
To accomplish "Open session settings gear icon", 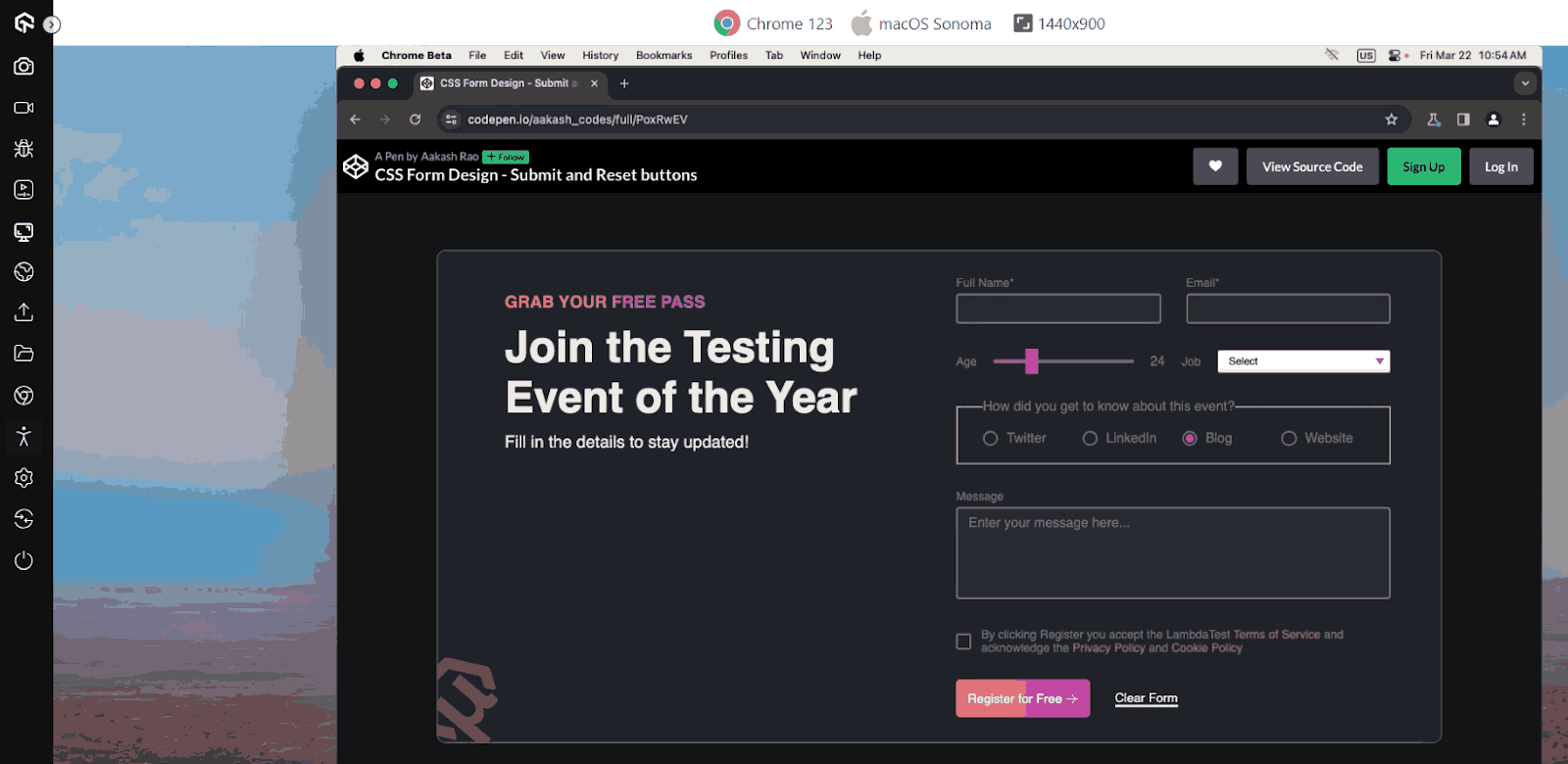I will pos(24,477).
